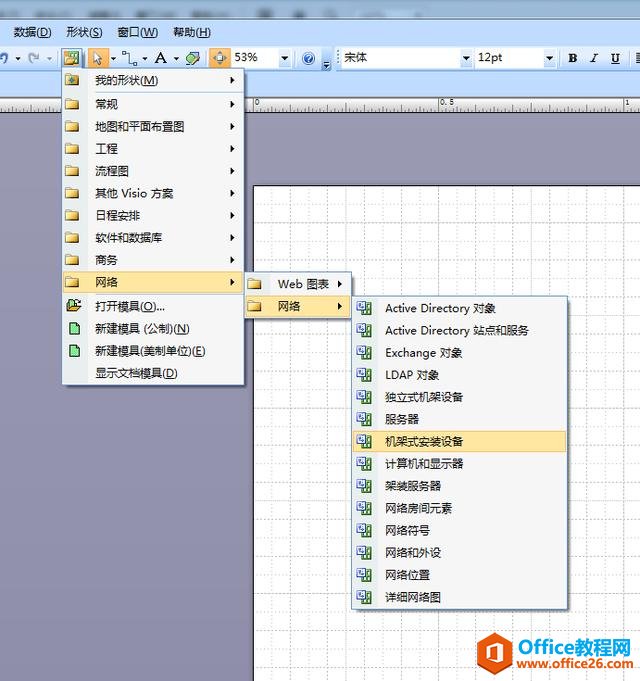Open 架装服务器 stencil
This screenshot has height=681, width=640.
(459, 486)
